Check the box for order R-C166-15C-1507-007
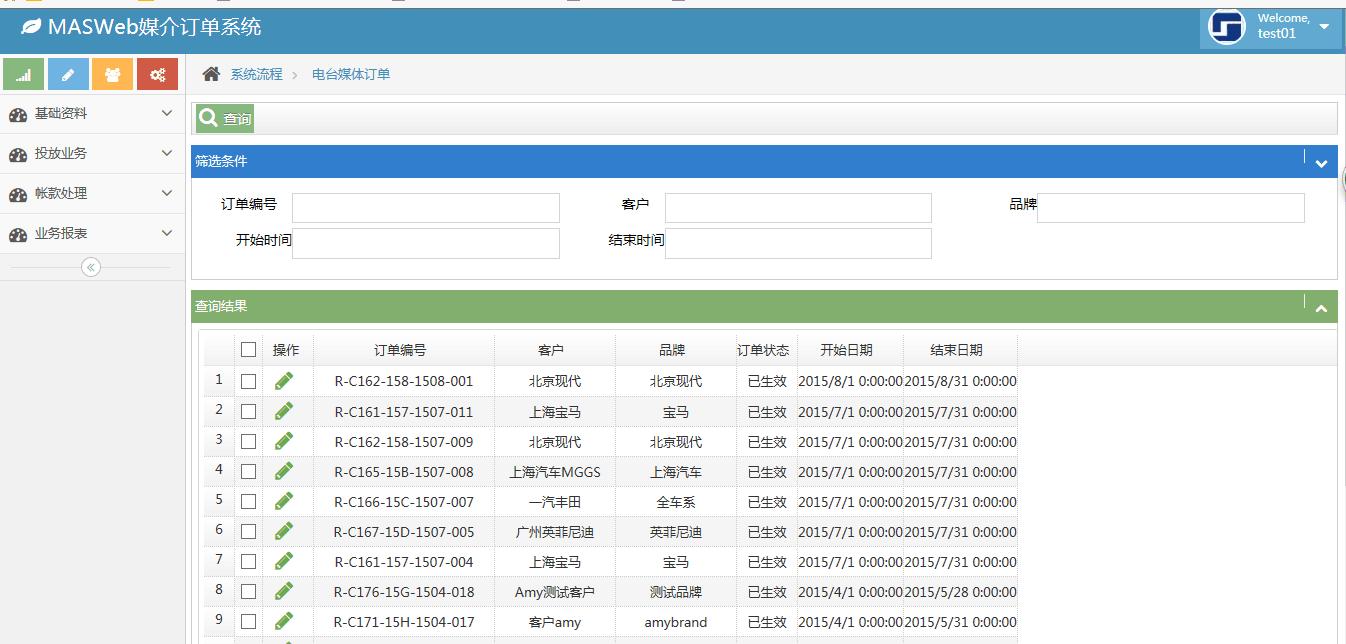 click(x=248, y=501)
